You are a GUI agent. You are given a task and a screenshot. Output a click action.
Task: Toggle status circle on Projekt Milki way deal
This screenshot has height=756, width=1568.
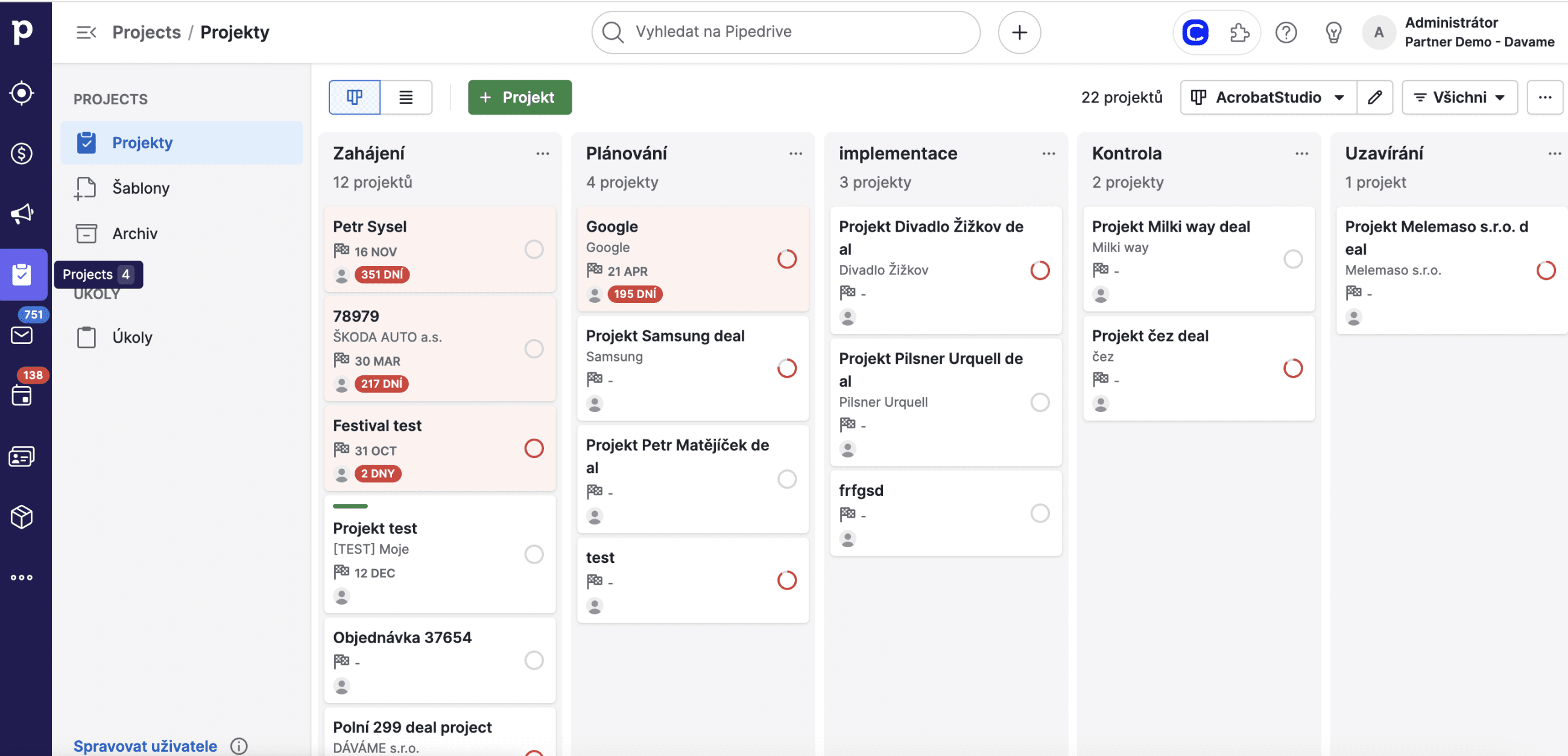[1293, 259]
